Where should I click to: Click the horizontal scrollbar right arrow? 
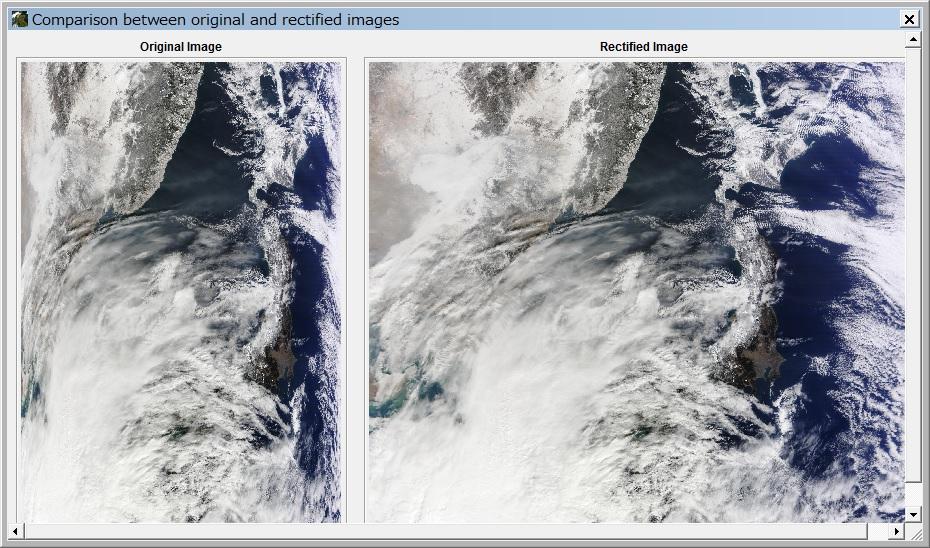tap(897, 530)
